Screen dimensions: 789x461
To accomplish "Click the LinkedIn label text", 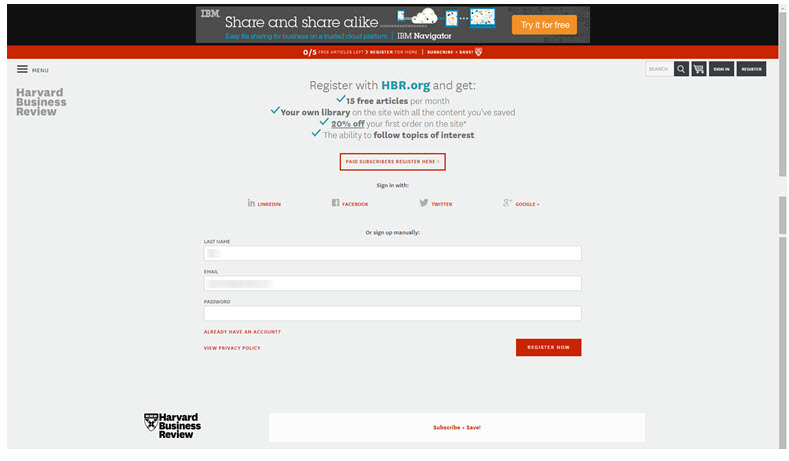I will pos(269,204).
